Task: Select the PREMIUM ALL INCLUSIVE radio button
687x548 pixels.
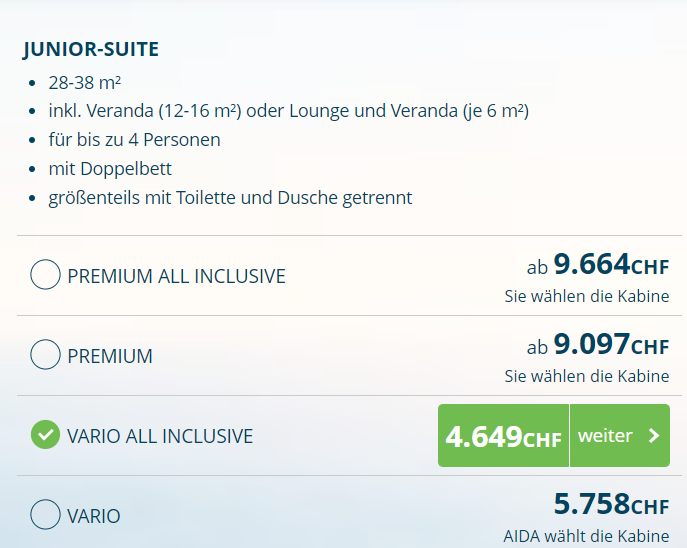Action: point(45,275)
